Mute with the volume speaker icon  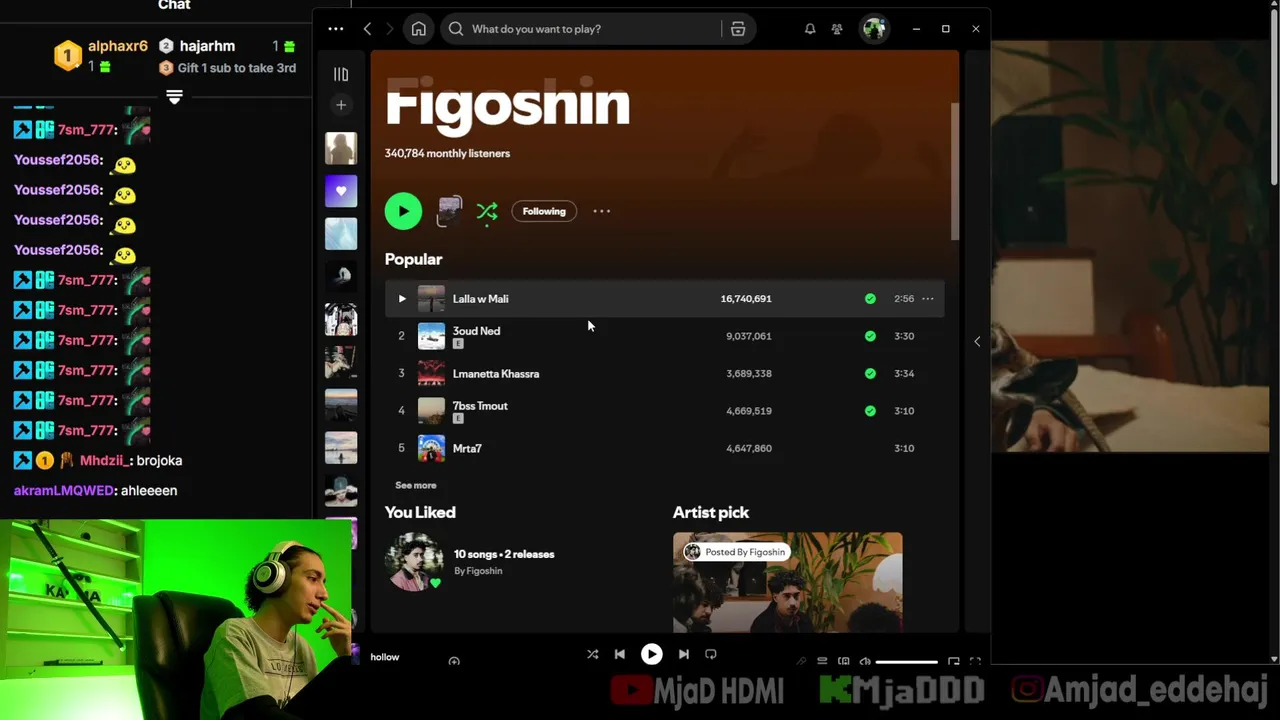(865, 661)
